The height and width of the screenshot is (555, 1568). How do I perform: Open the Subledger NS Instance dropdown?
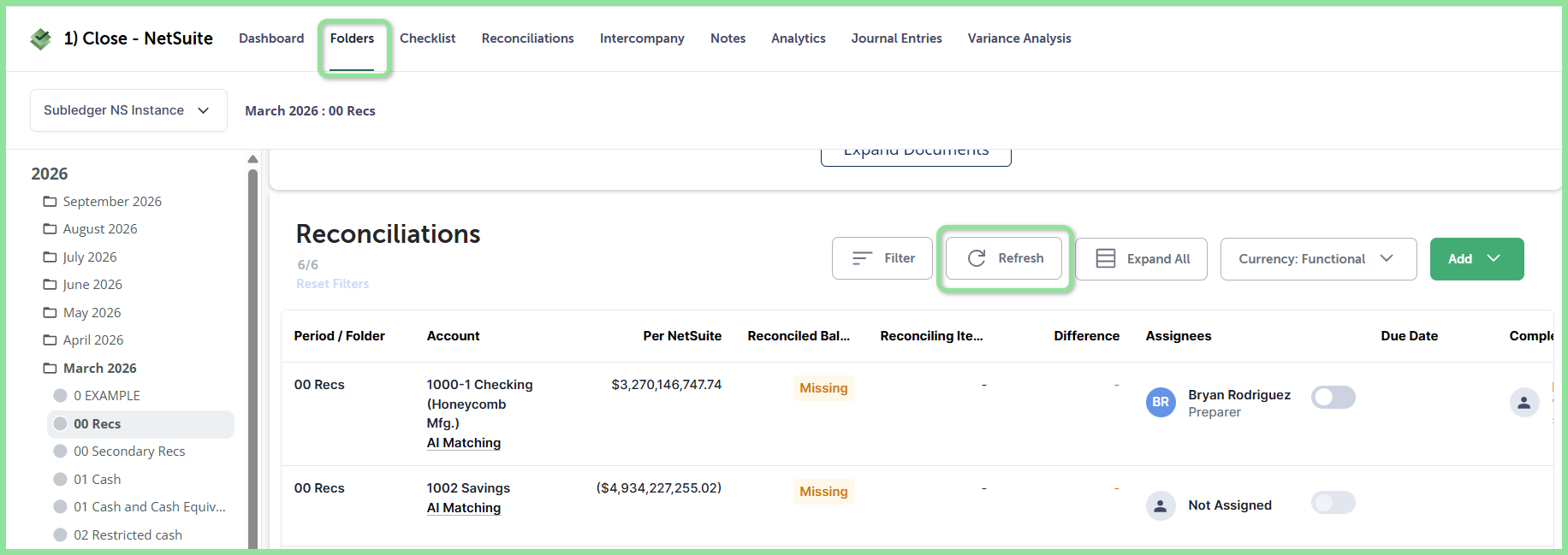pyautogui.click(x=128, y=110)
